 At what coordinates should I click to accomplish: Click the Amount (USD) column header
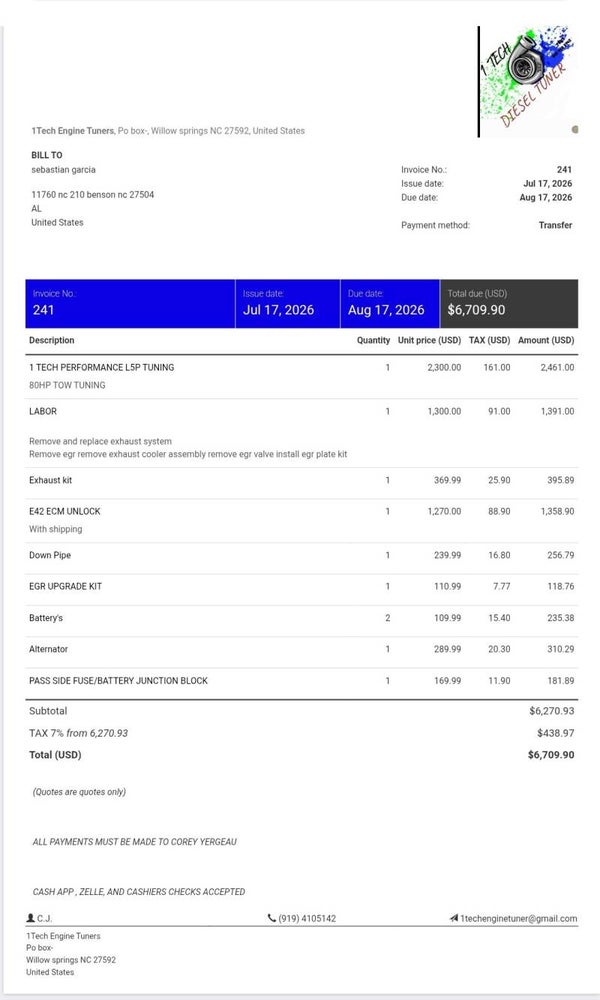(x=546, y=340)
